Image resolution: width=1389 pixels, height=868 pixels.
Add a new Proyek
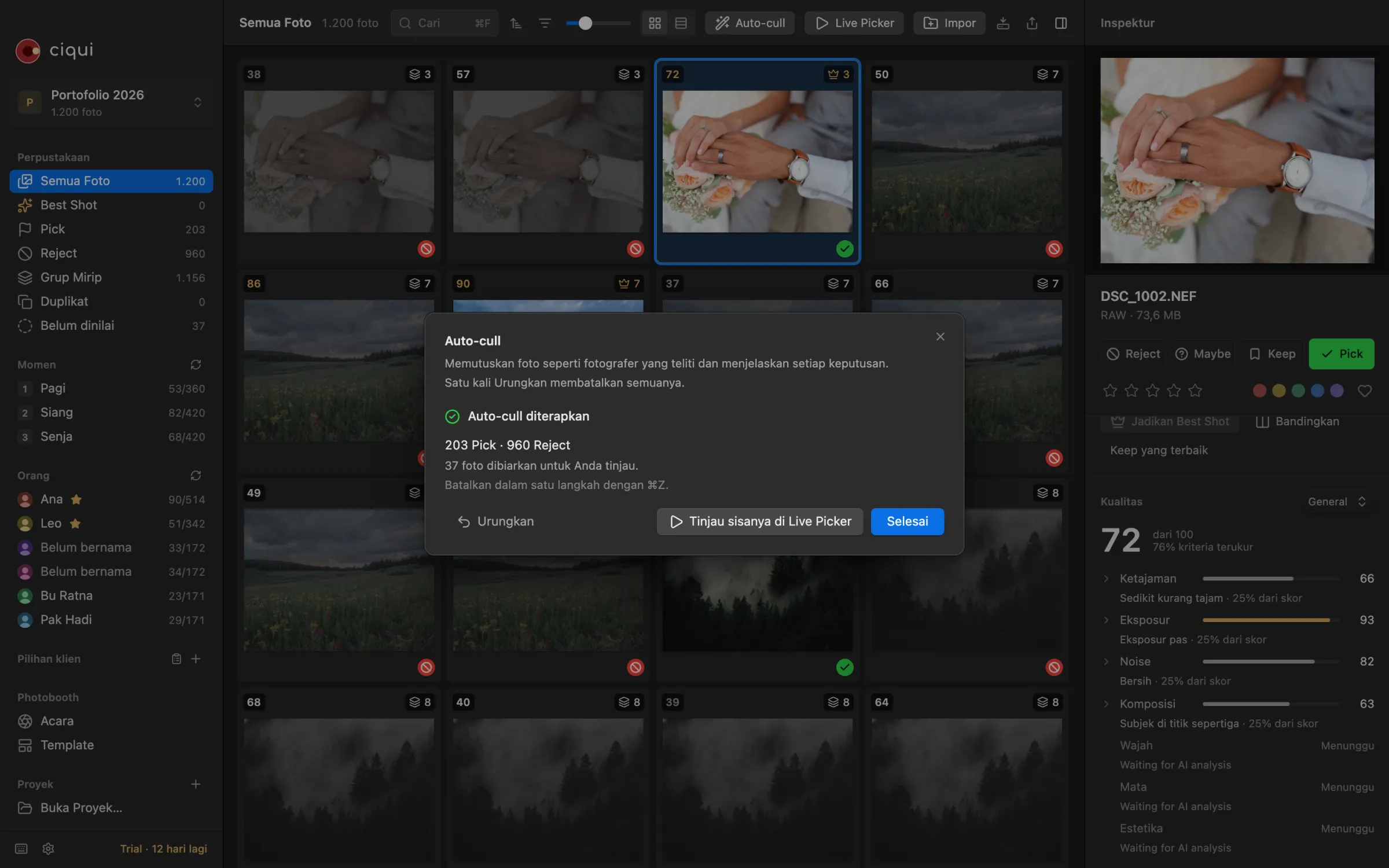click(x=196, y=784)
